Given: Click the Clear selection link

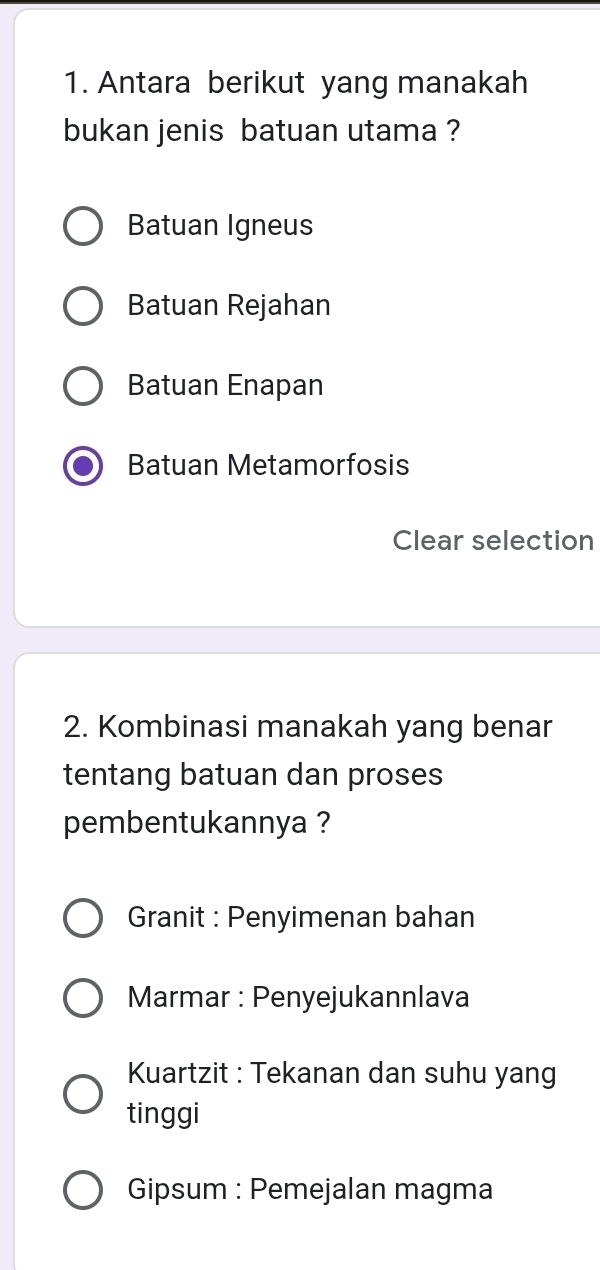Looking at the screenshot, I should coord(493,540).
